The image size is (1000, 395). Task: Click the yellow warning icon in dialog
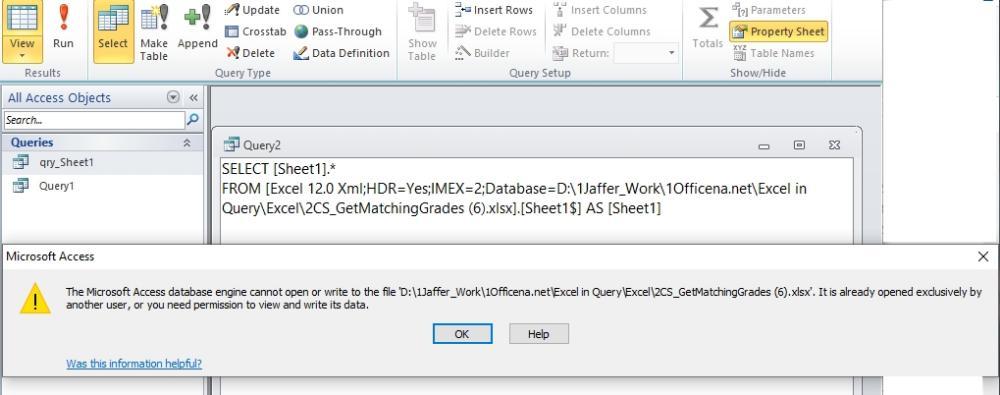(x=35, y=299)
